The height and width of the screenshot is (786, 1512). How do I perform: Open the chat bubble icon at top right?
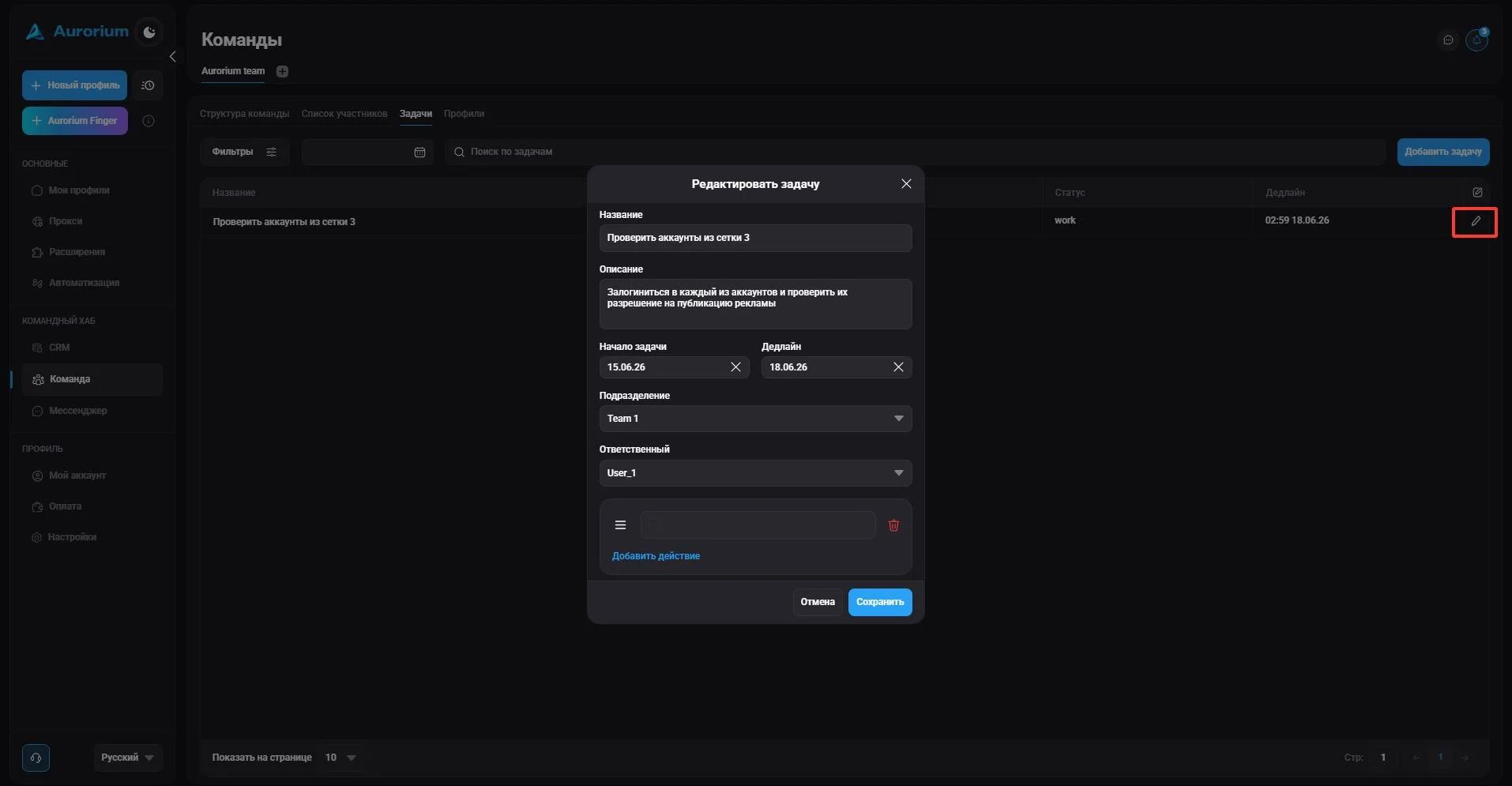point(1447,40)
